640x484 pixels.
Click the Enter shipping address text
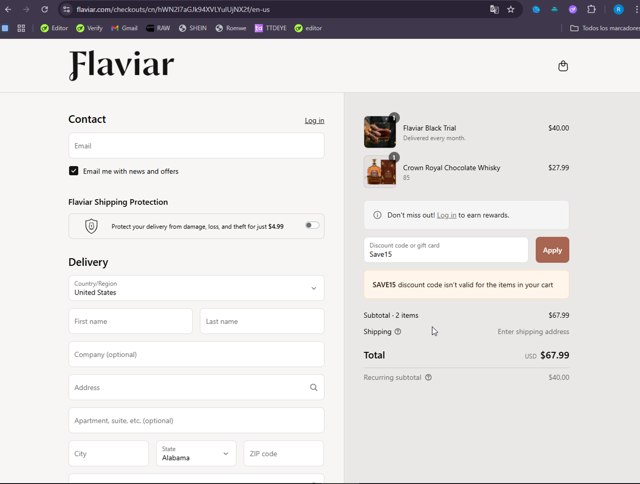click(533, 332)
